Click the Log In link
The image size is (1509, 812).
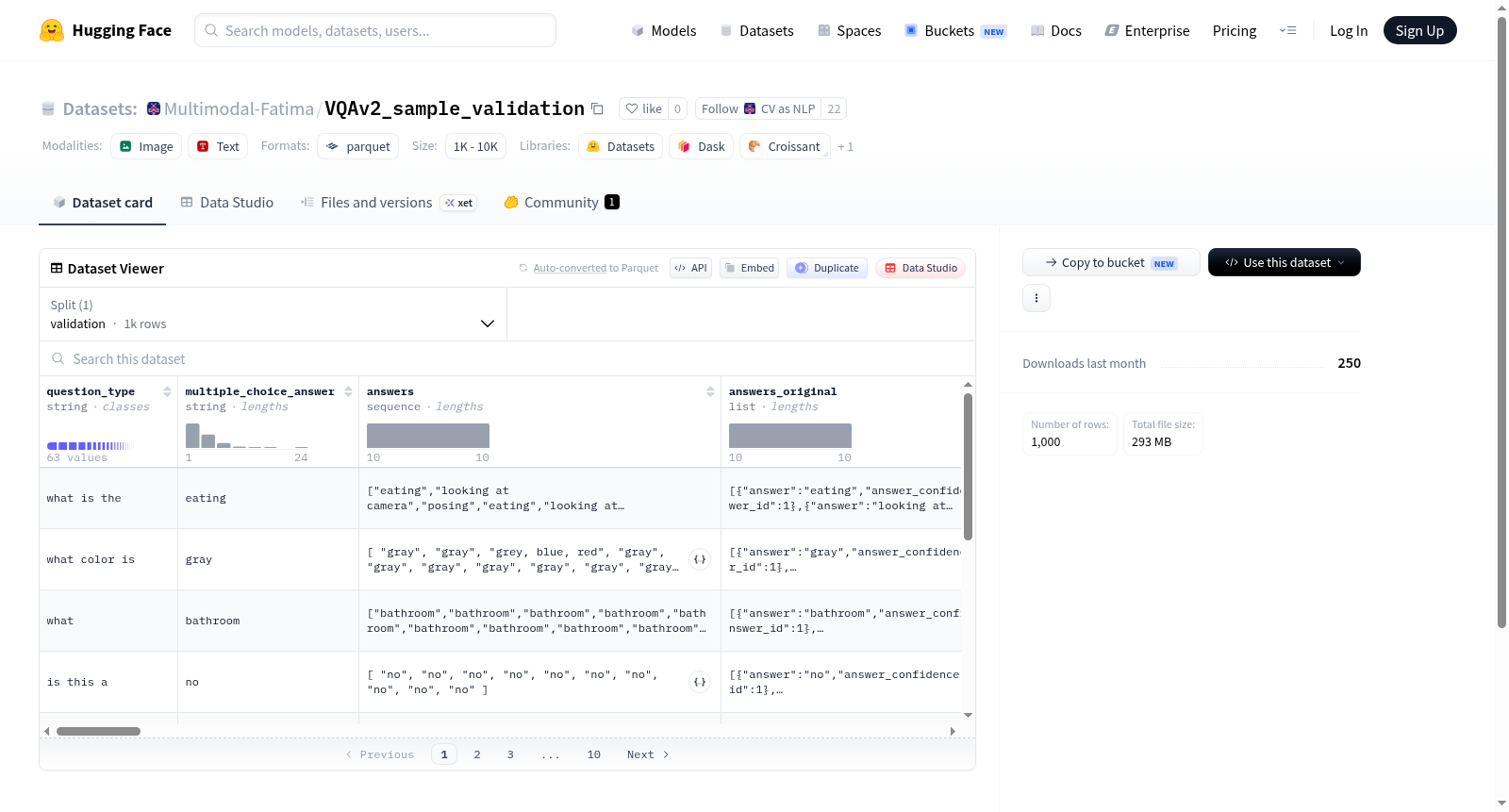tap(1349, 30)
